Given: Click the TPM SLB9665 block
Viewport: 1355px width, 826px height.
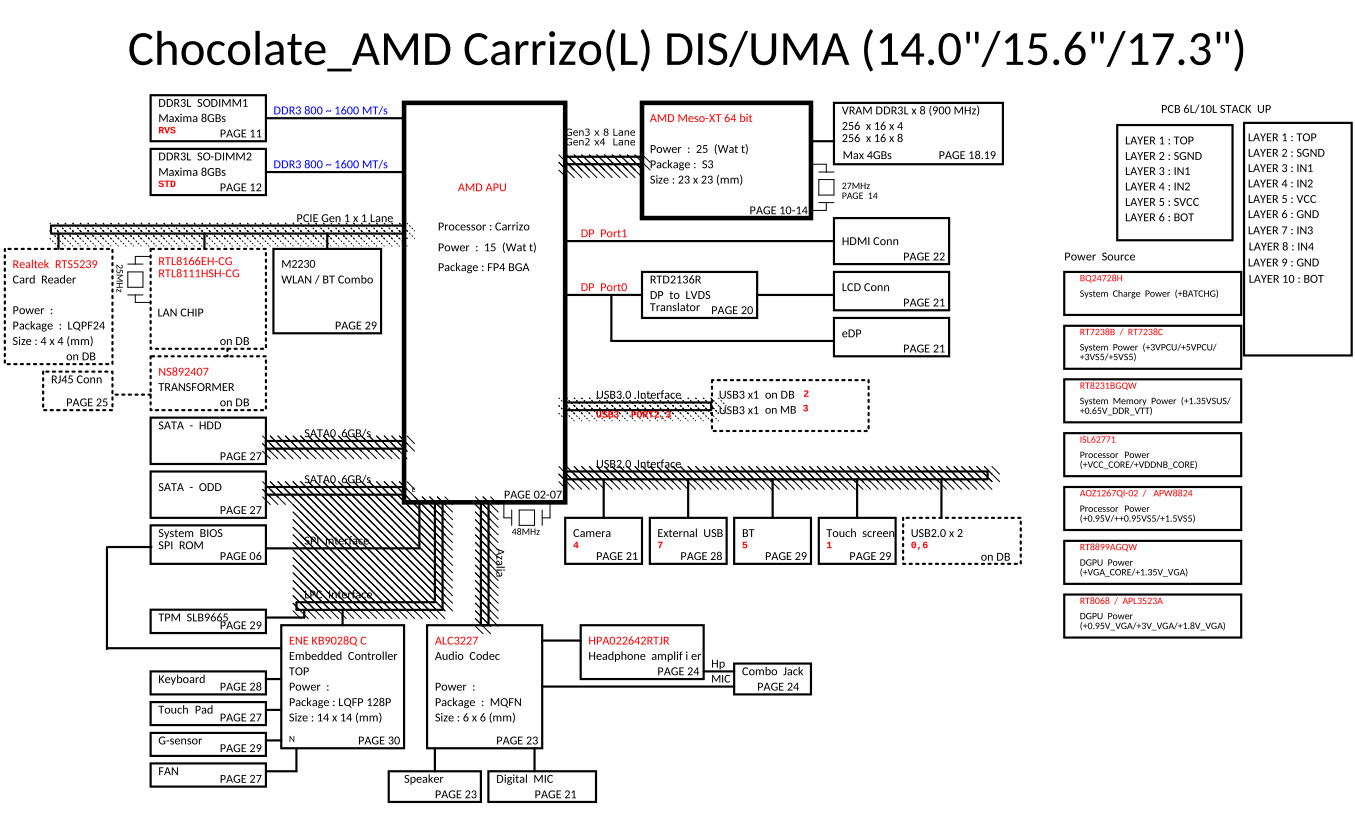Looking at the screenshot, I should 208,621.
